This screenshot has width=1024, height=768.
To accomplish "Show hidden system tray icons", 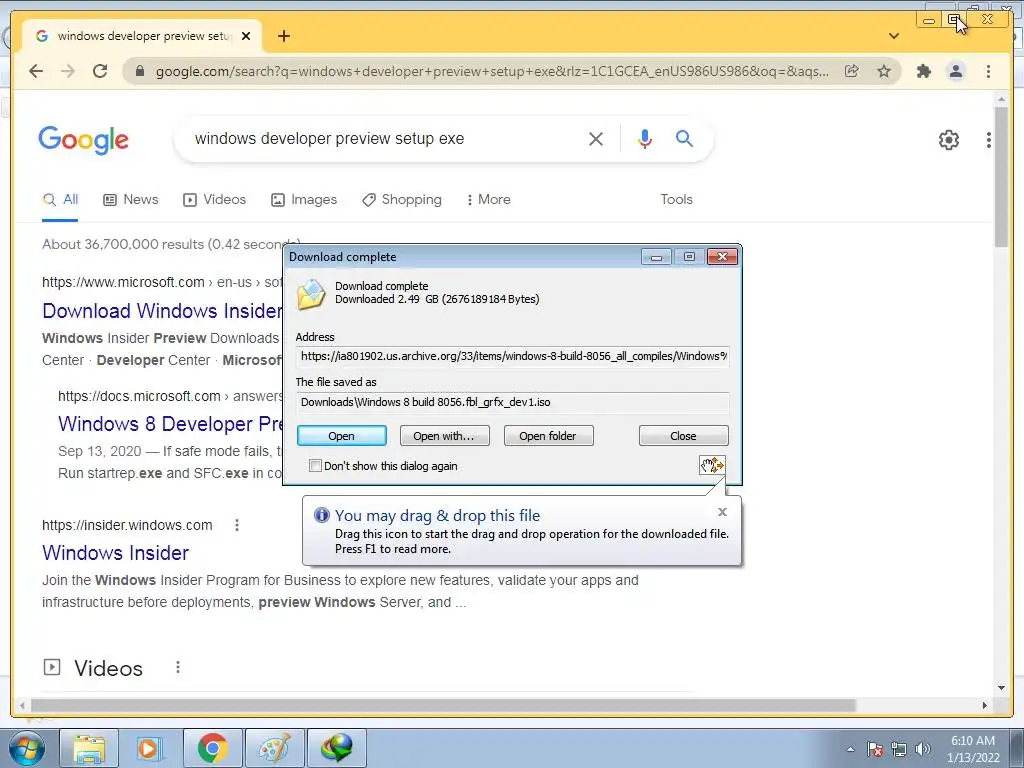I will (850, 749).
